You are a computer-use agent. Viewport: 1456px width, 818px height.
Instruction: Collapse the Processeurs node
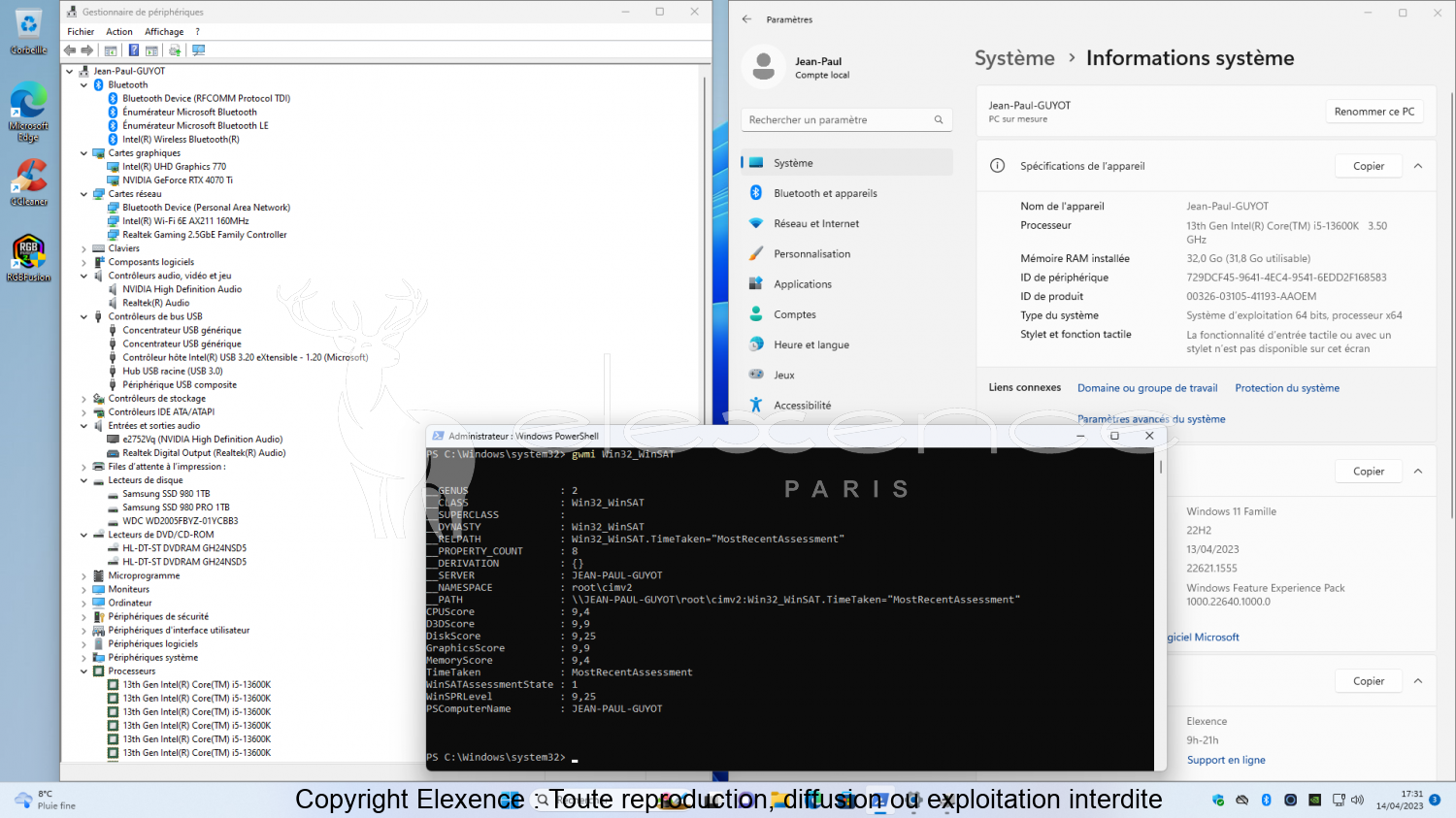(x=83, y=671)
